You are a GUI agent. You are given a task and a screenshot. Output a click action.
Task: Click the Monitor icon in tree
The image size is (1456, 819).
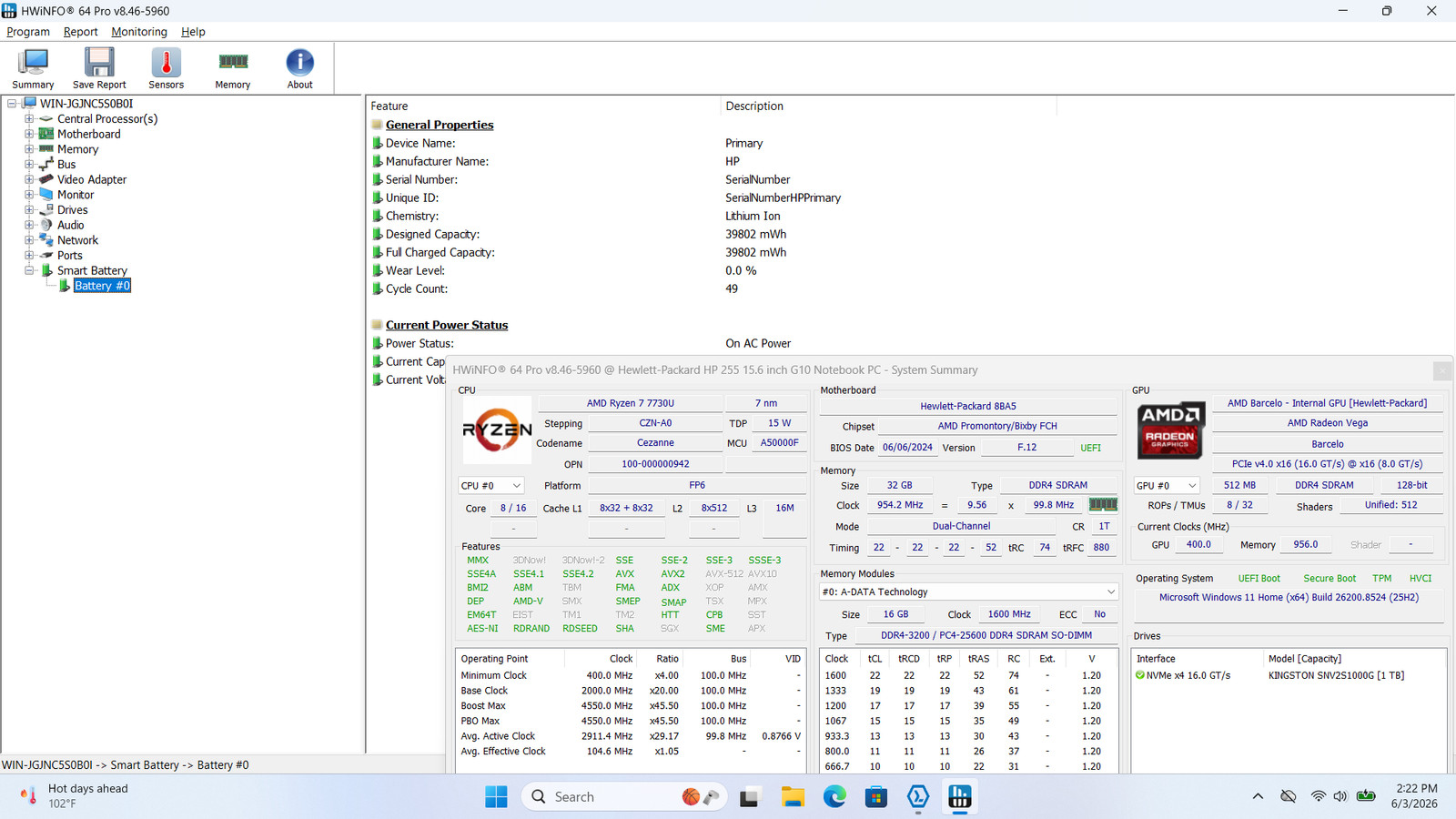click(x=46, y=195)
